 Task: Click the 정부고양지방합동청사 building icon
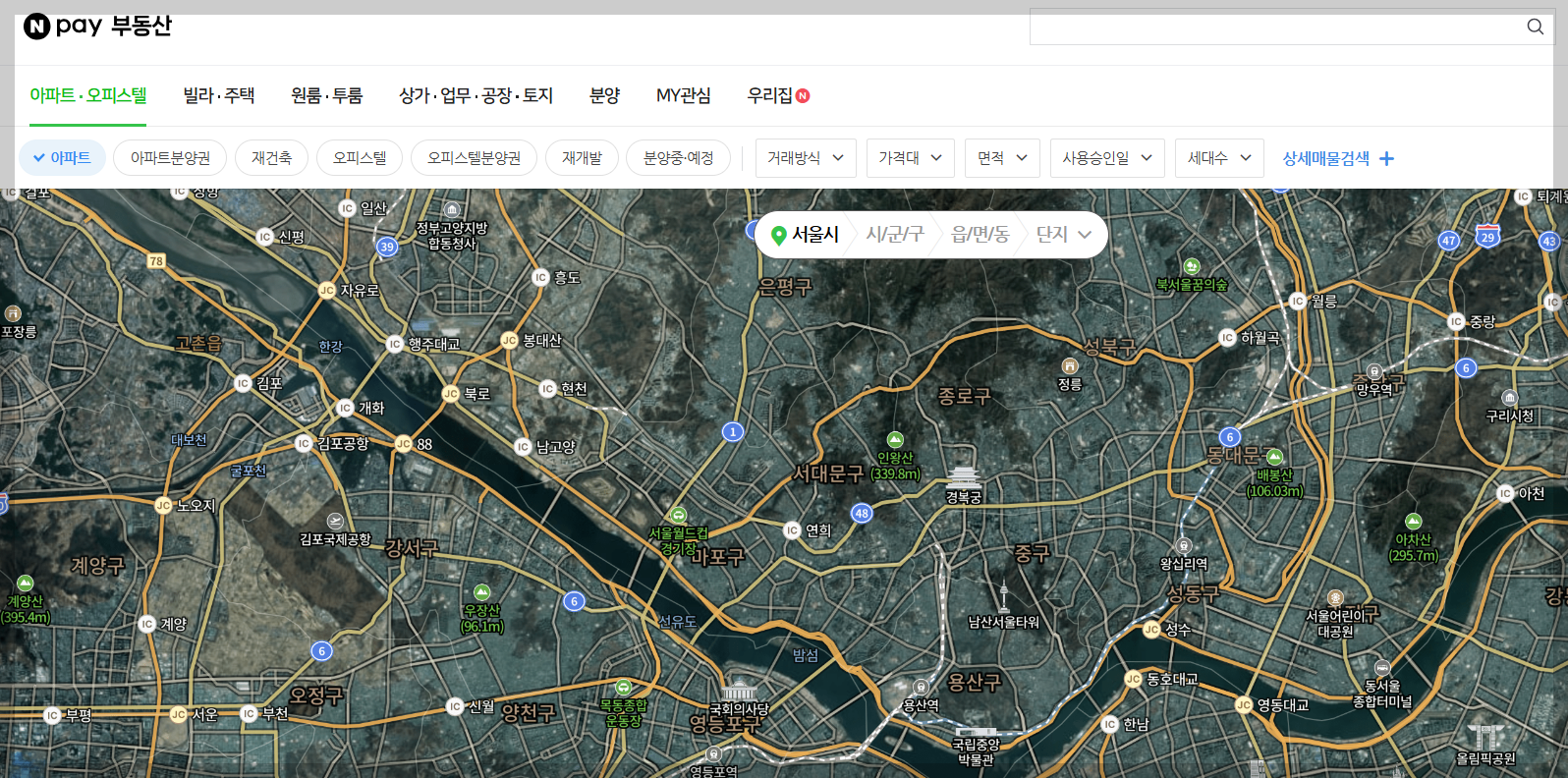point(452,210)
